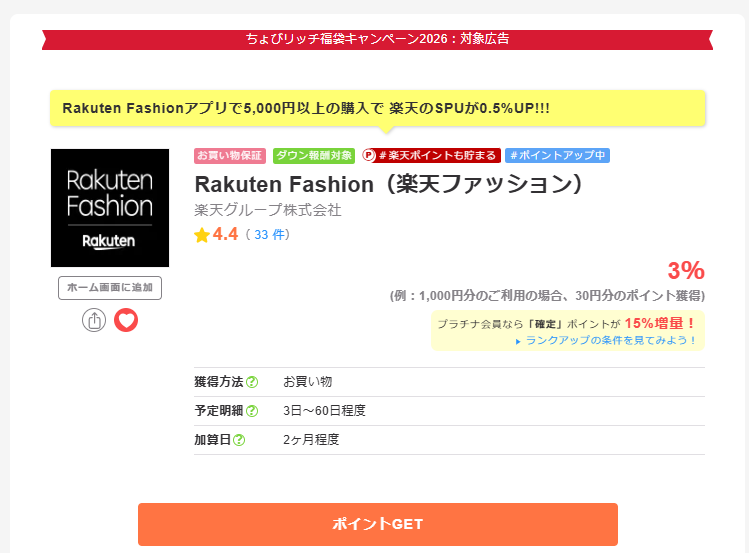Click the yellow Rakuten Fashionアプリ SPU notice
Screen dimensions: 749x553
377,108
